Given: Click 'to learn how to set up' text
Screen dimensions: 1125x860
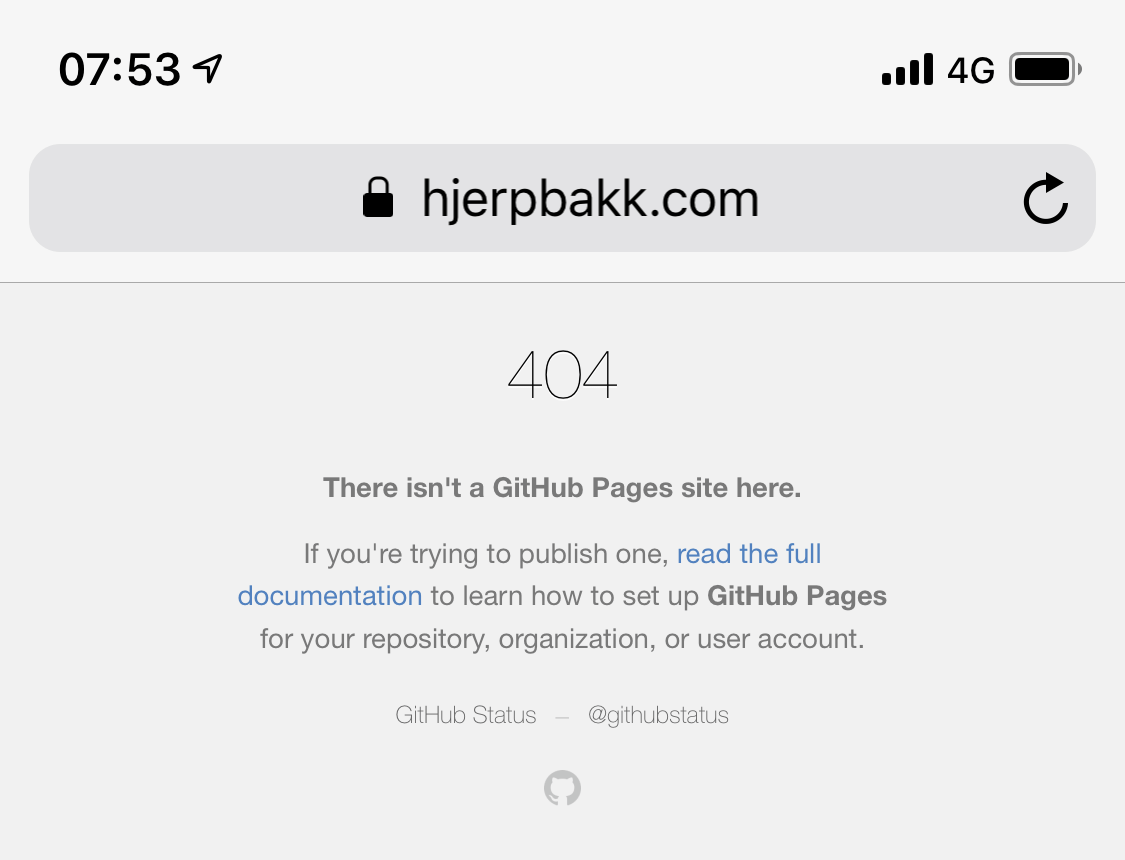Looking at the screenshot, I should click(565, 596).
